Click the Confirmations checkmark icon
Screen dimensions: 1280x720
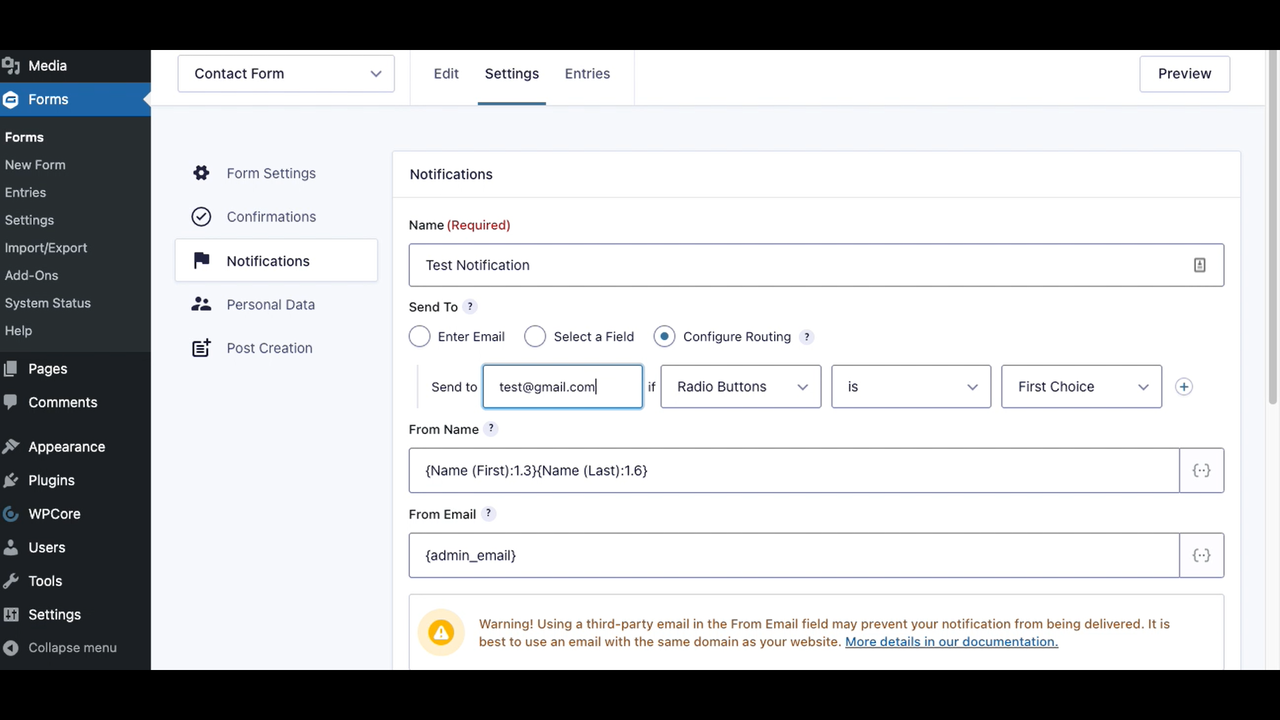coord(201,216)
